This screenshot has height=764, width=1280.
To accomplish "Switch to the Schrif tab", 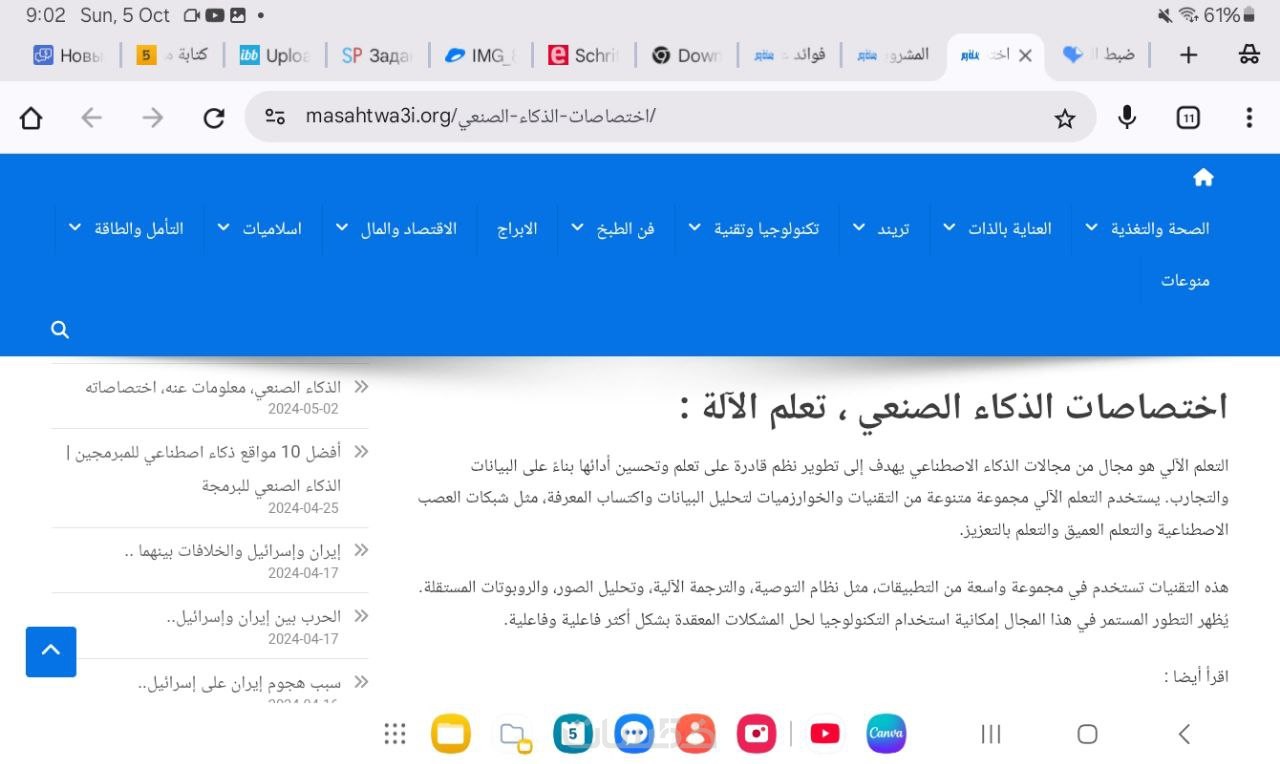I will (x=583, y=56).
